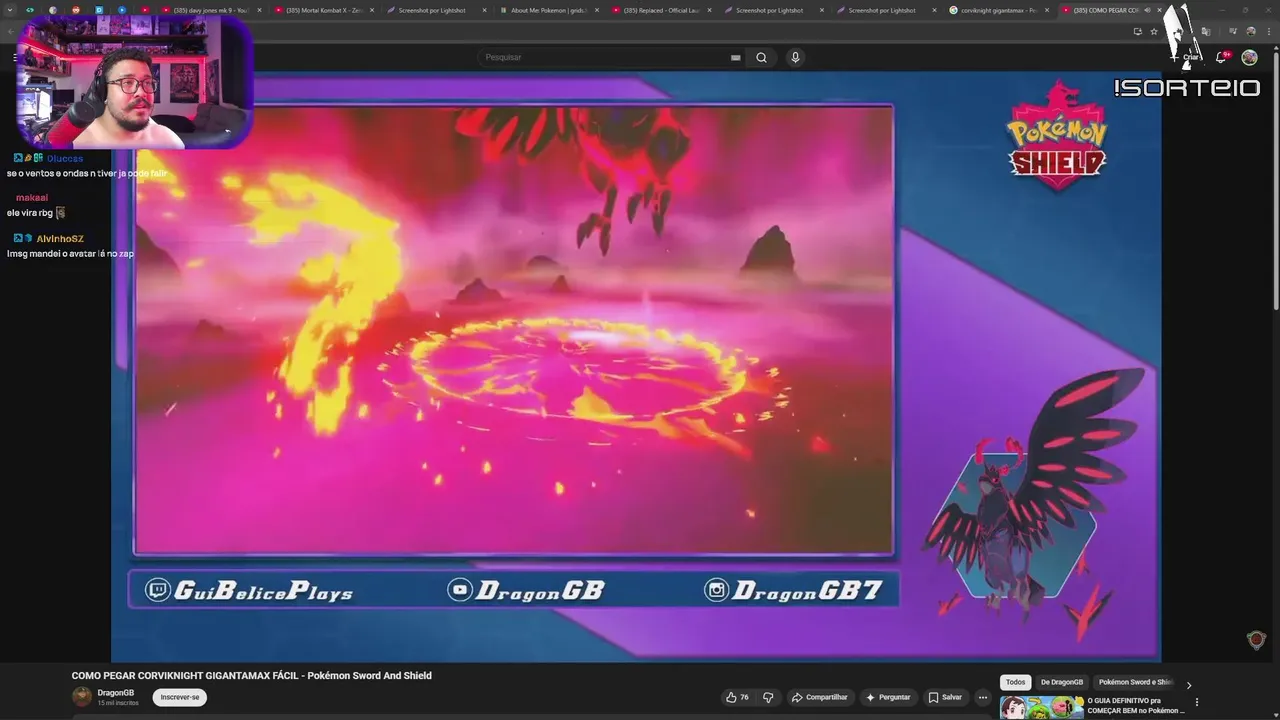Select the Todos filter chip
The width and height of the screenshot is (1280, 720).
[1015, 682]
